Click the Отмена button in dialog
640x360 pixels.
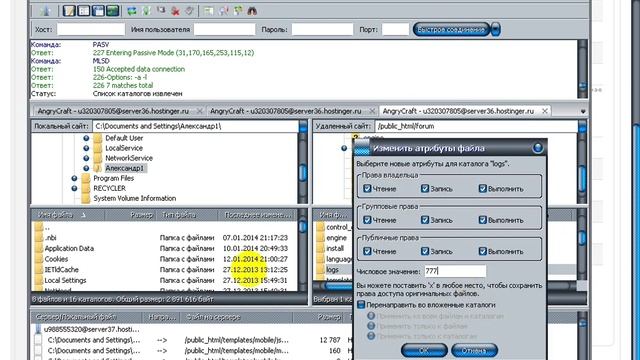474,350
